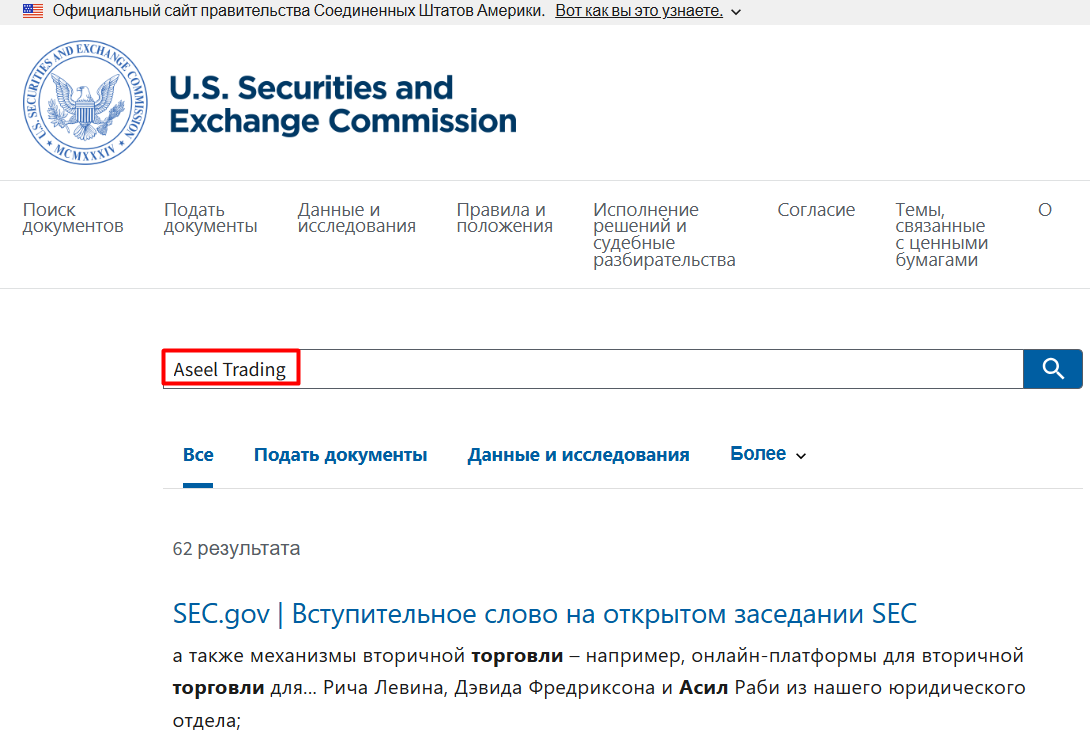The width and height of the screenshot is (1090, 738).
Task: Click the 'О' menu item on the right
Action: (1045, 210)
